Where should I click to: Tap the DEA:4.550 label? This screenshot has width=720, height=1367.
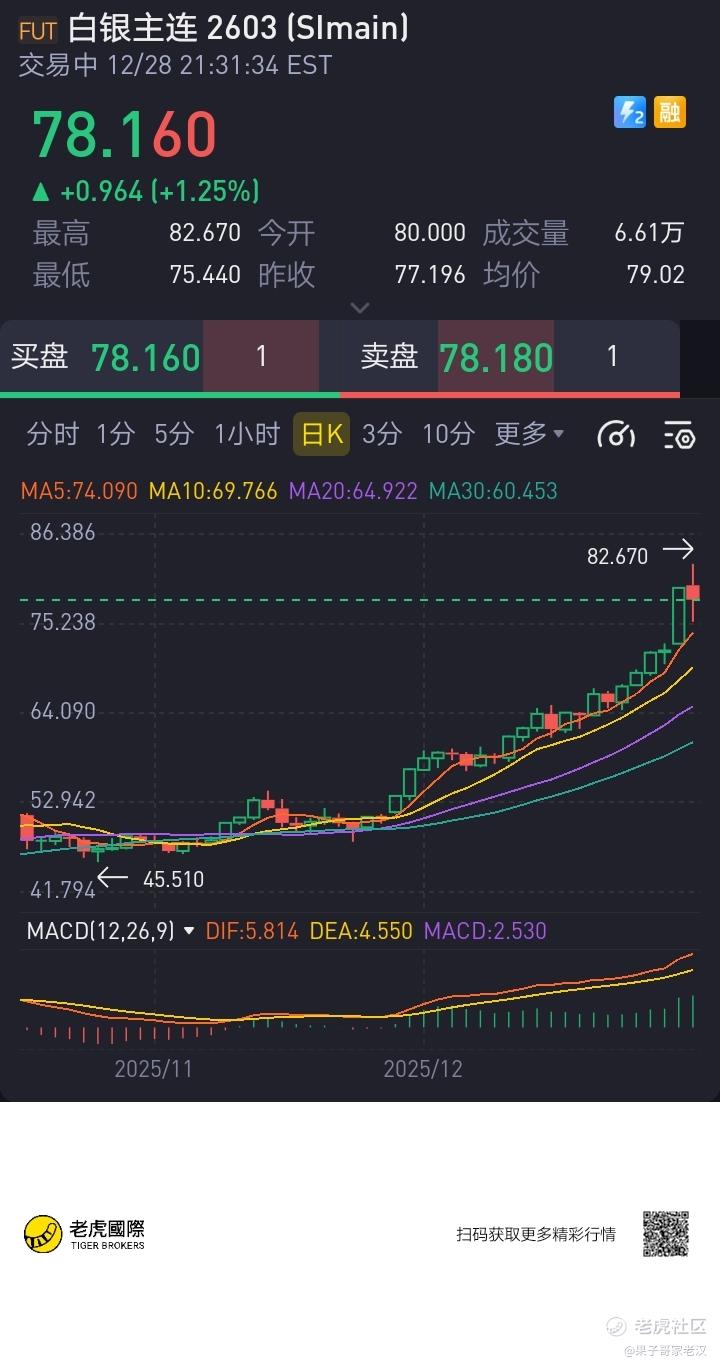(x=361, y=931)
